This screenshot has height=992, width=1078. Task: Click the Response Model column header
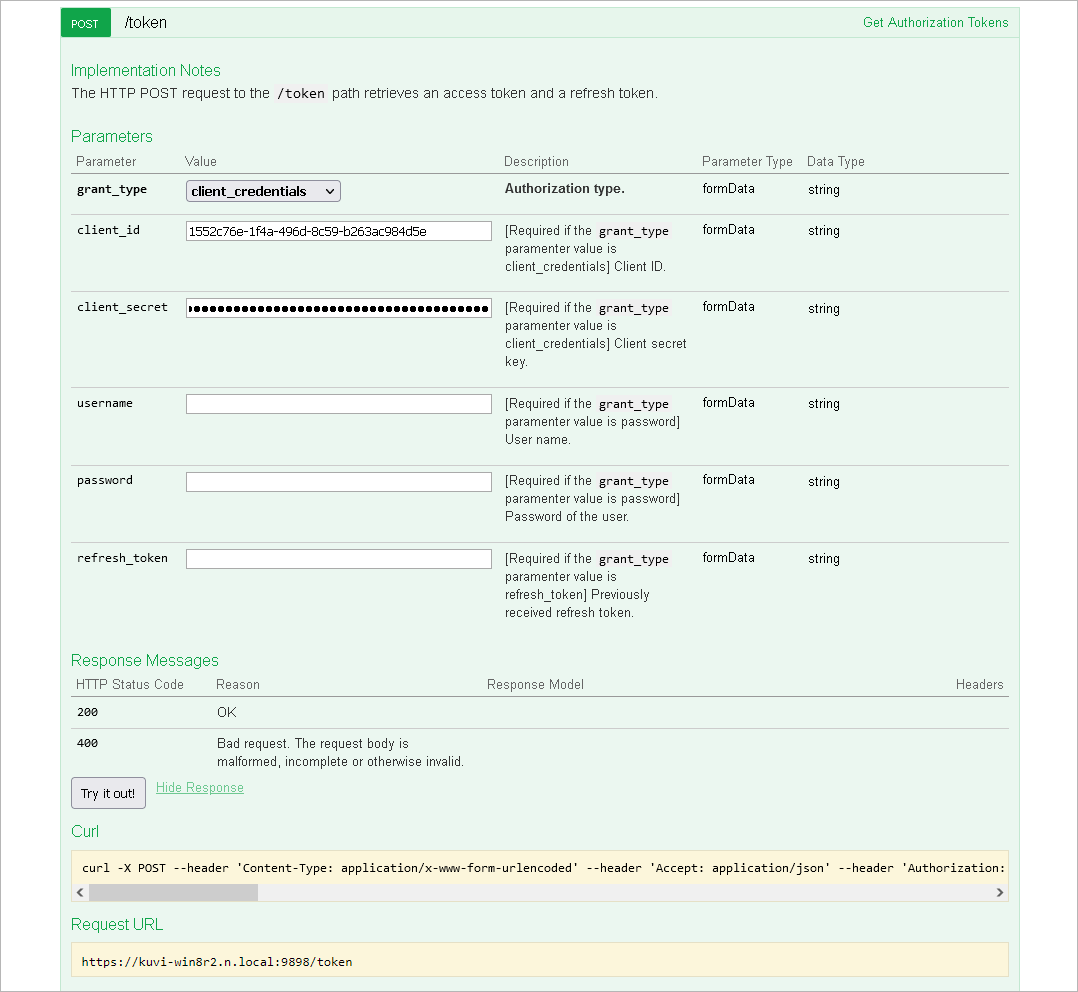535,685
